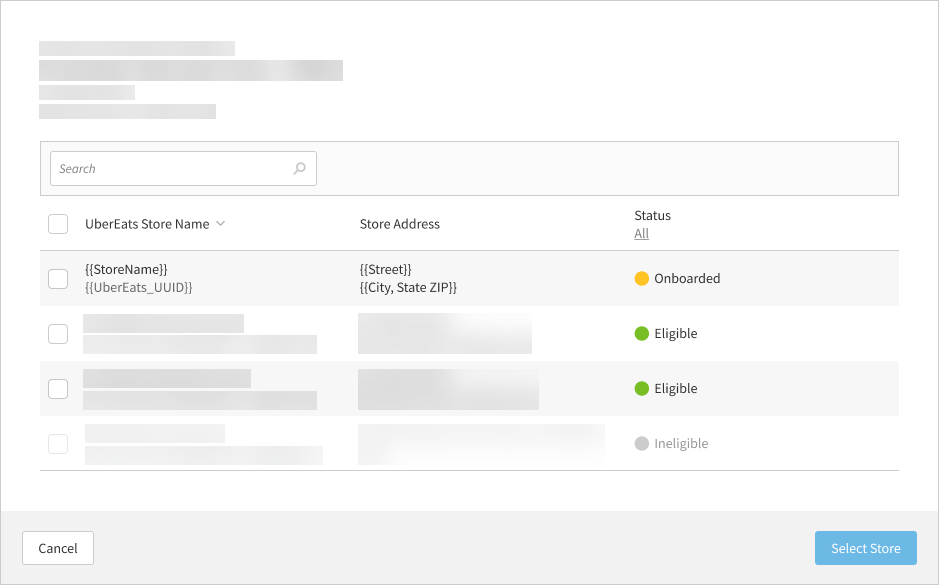Click the yellow Onboarded status dot

point(642,279)
